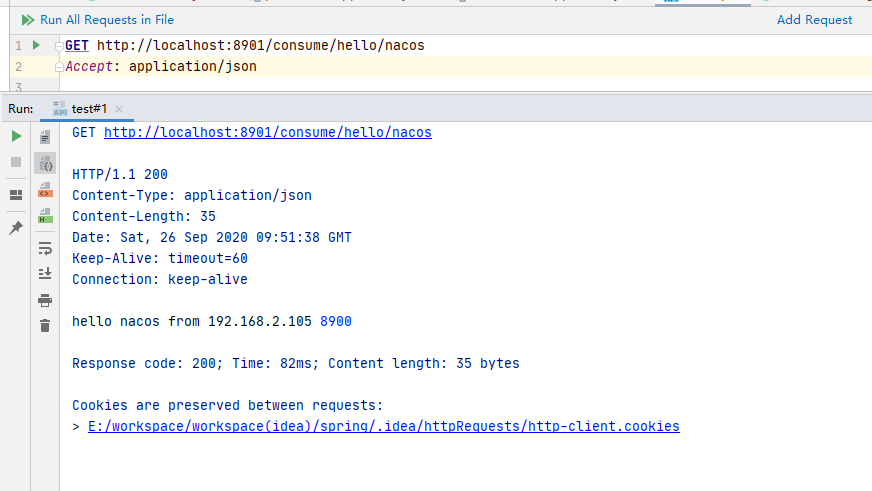Click the Scroll to End icon

(x=45, y=273)
